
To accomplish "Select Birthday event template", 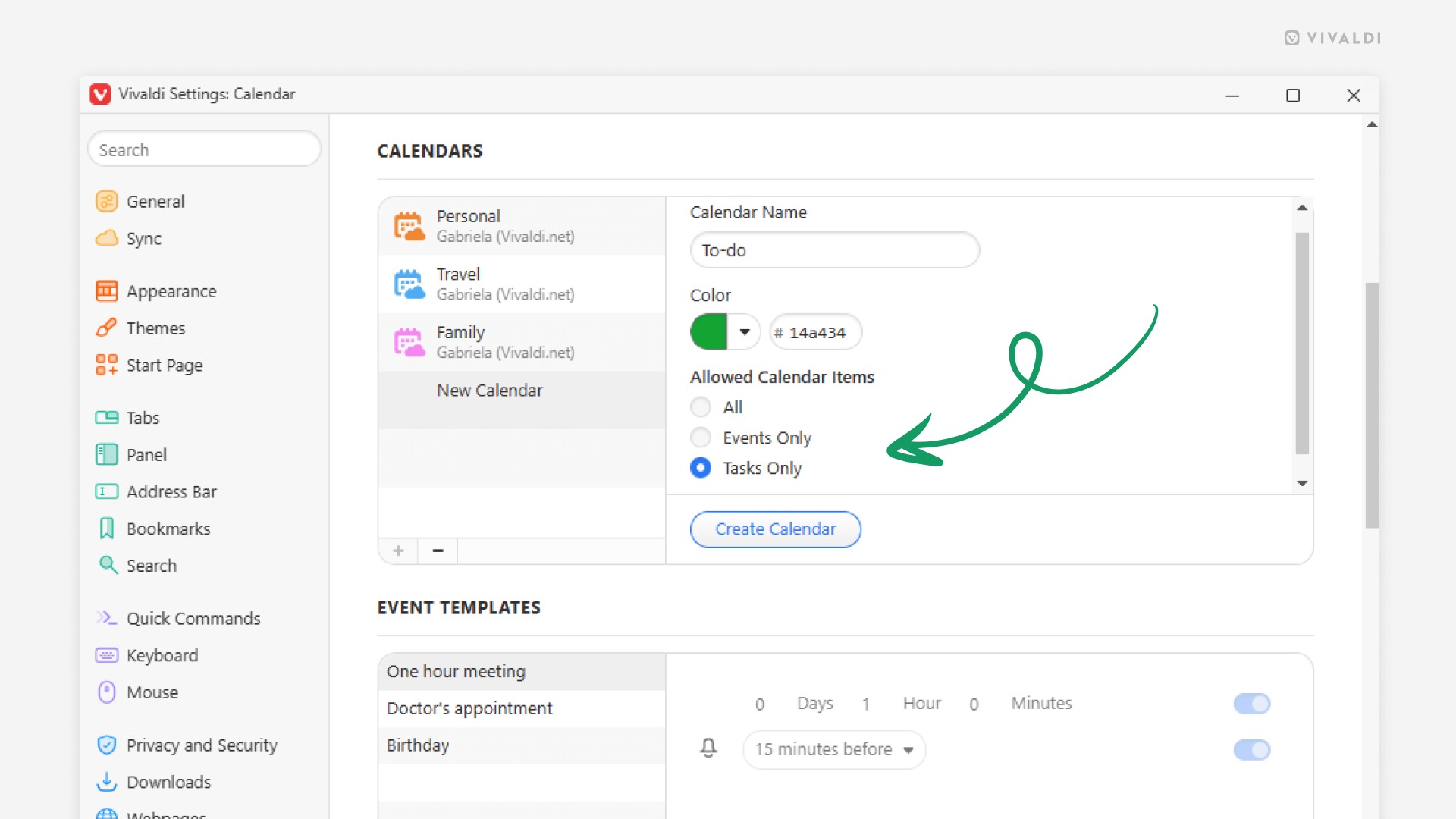I will click(x=522, y=745).
